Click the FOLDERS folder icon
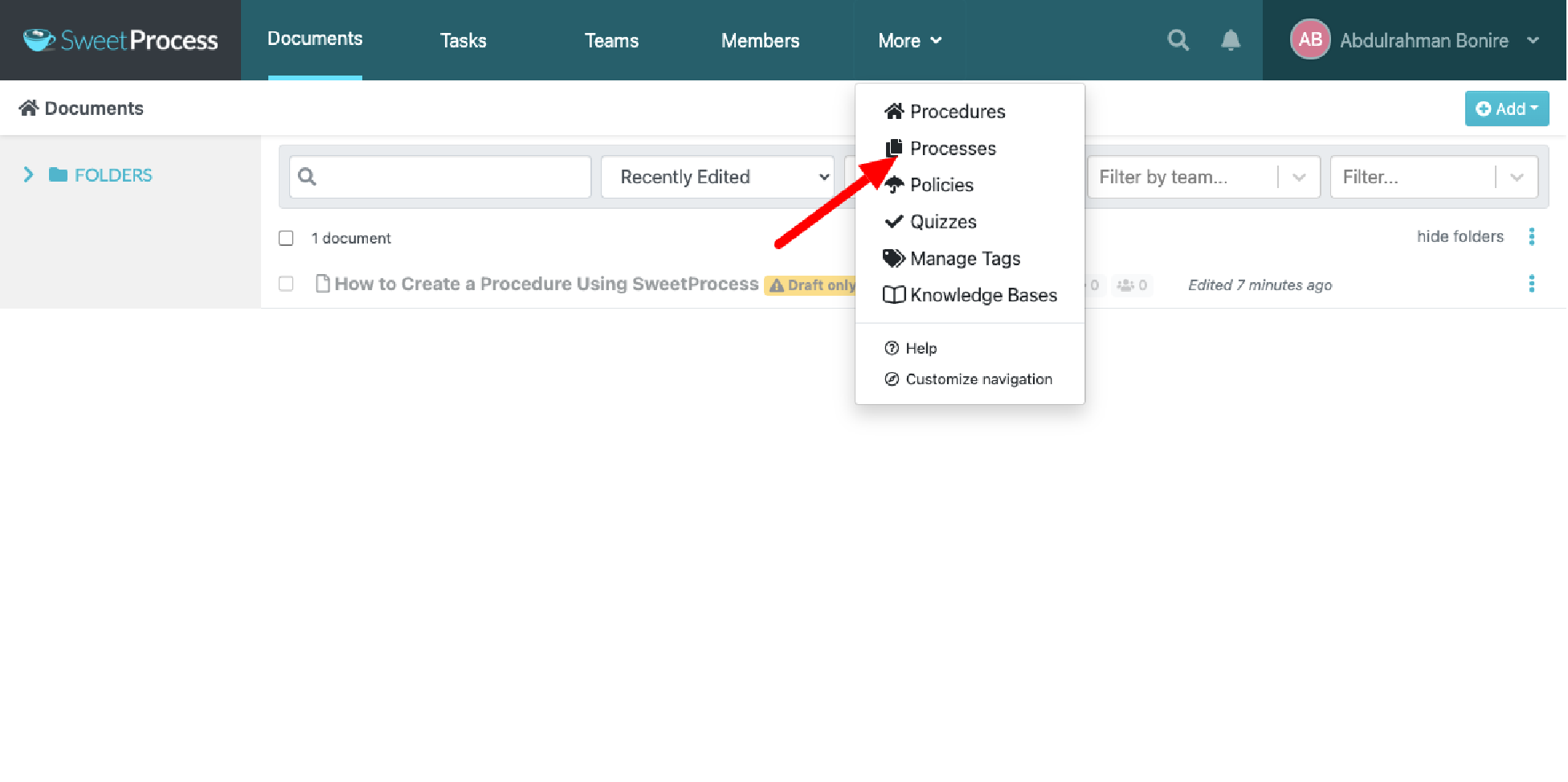This screenshot has height=782, width=1568. point(58,174)
